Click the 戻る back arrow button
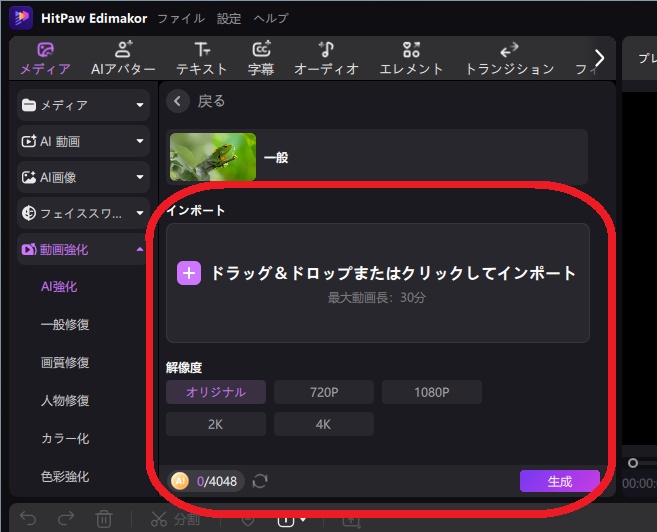Image resolution: width=657 pixels, height=532 pixels. click(x=178, y=101)
